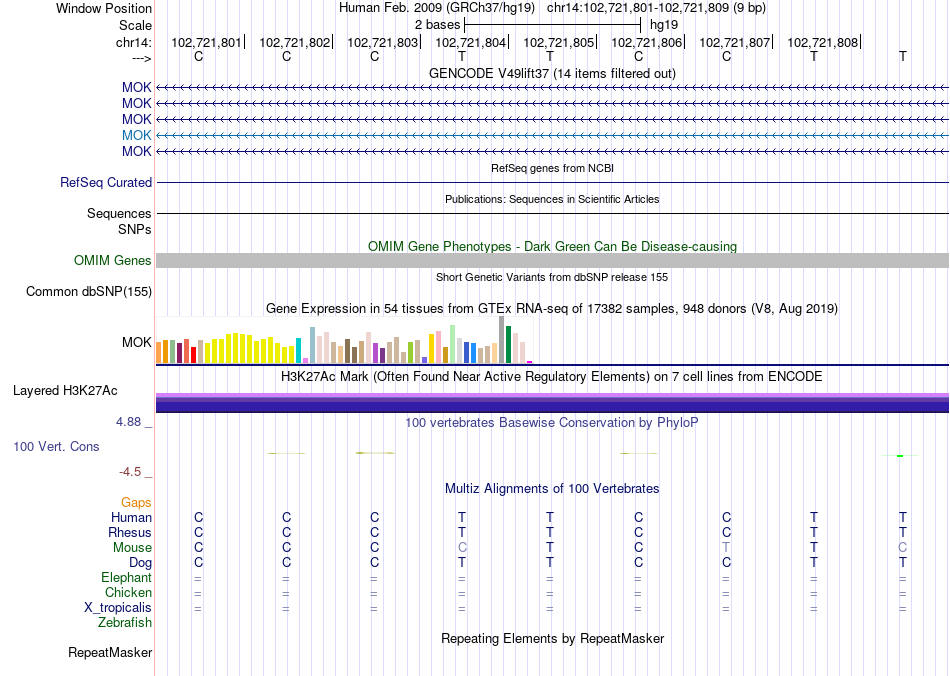Select the Human alignment row label
The width and height of the screenshot is (950, 676).
[131, 517]
